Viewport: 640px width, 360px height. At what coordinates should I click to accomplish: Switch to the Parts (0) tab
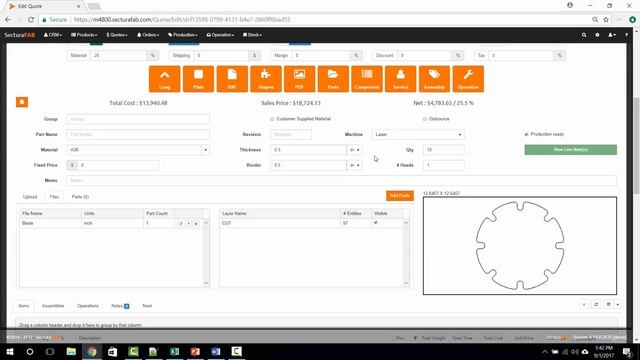pyautogui.click(x=80, y=197)
